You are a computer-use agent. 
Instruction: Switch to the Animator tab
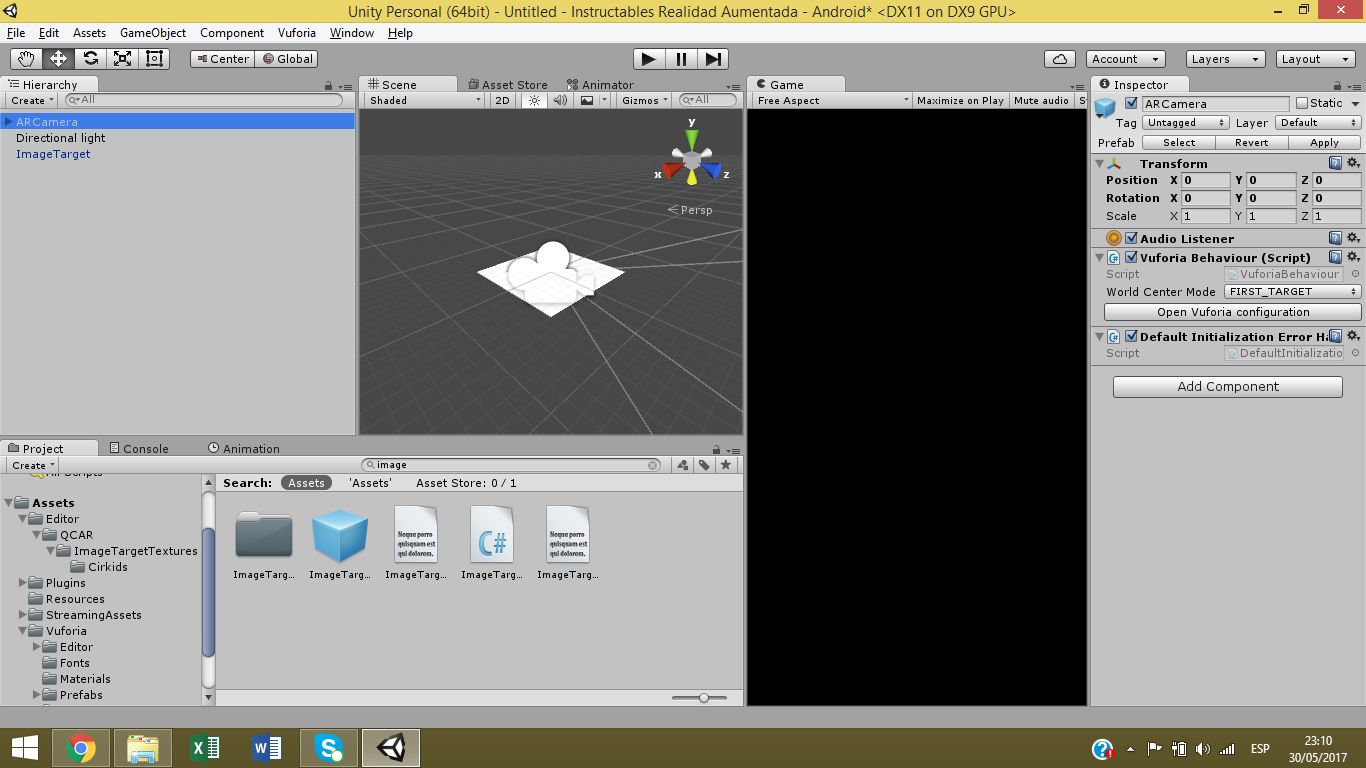coord(600,85)
